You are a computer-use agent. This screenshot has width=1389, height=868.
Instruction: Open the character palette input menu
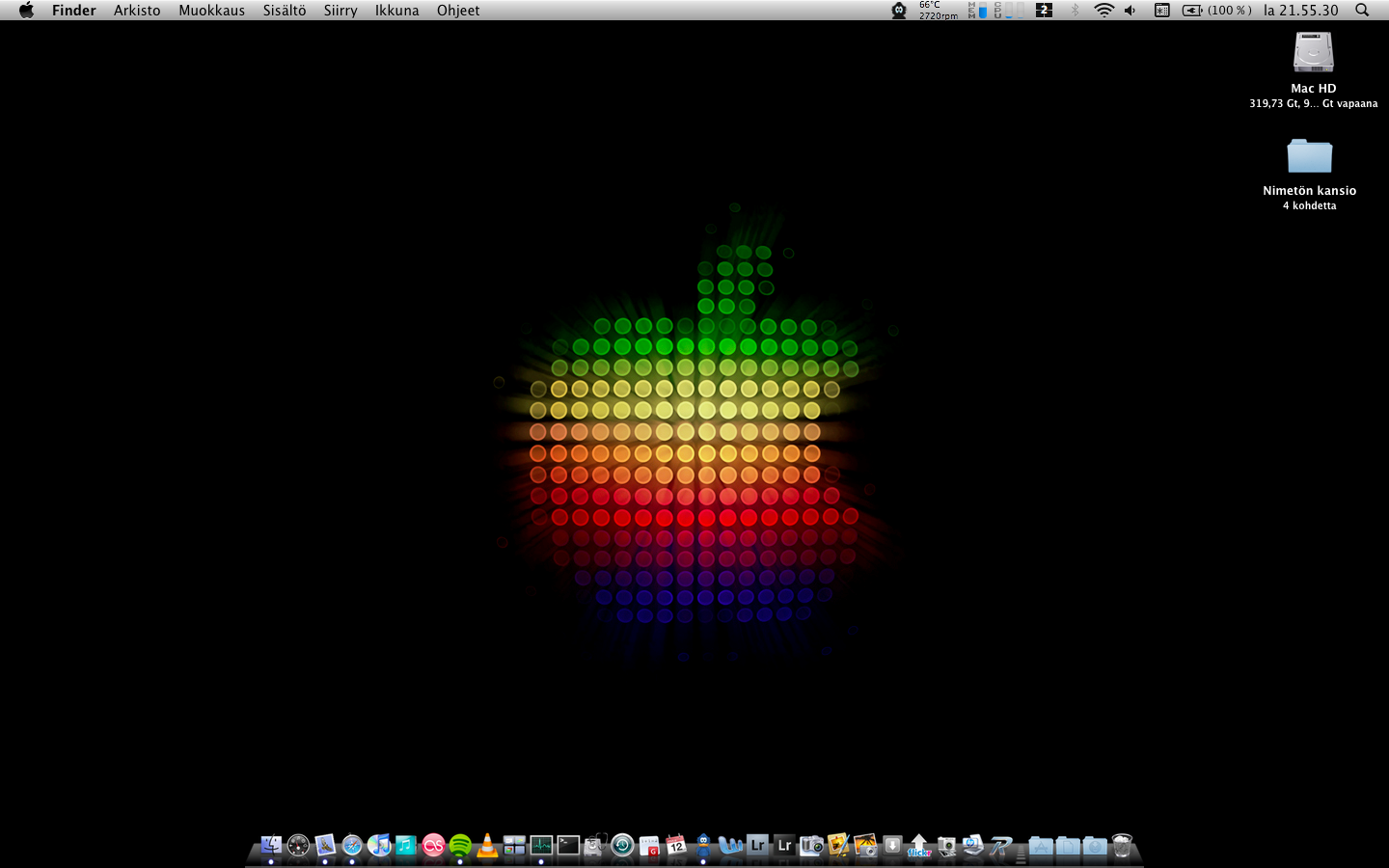pos(1162,10)
